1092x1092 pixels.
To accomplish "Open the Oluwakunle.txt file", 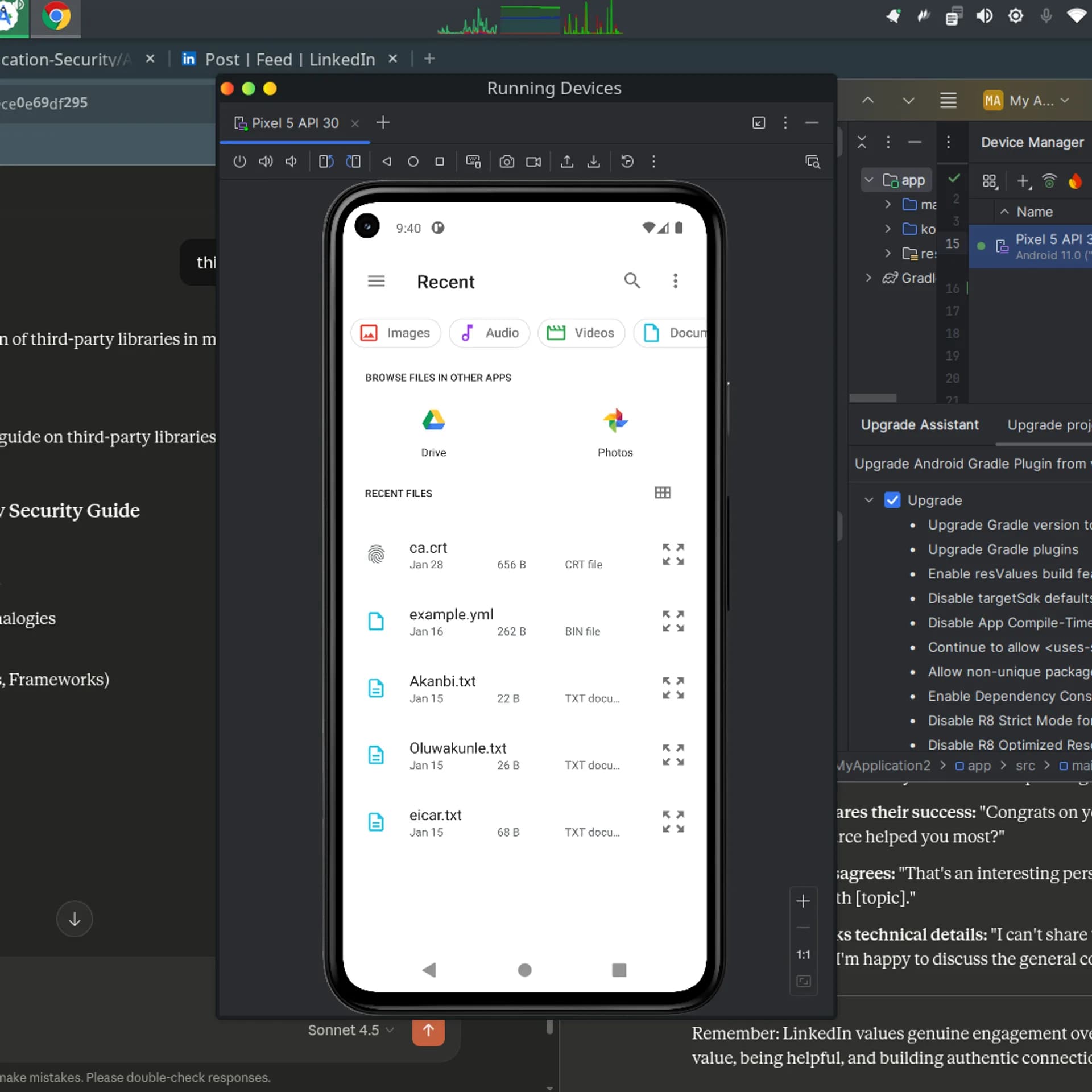I will (x=524, y=755).
